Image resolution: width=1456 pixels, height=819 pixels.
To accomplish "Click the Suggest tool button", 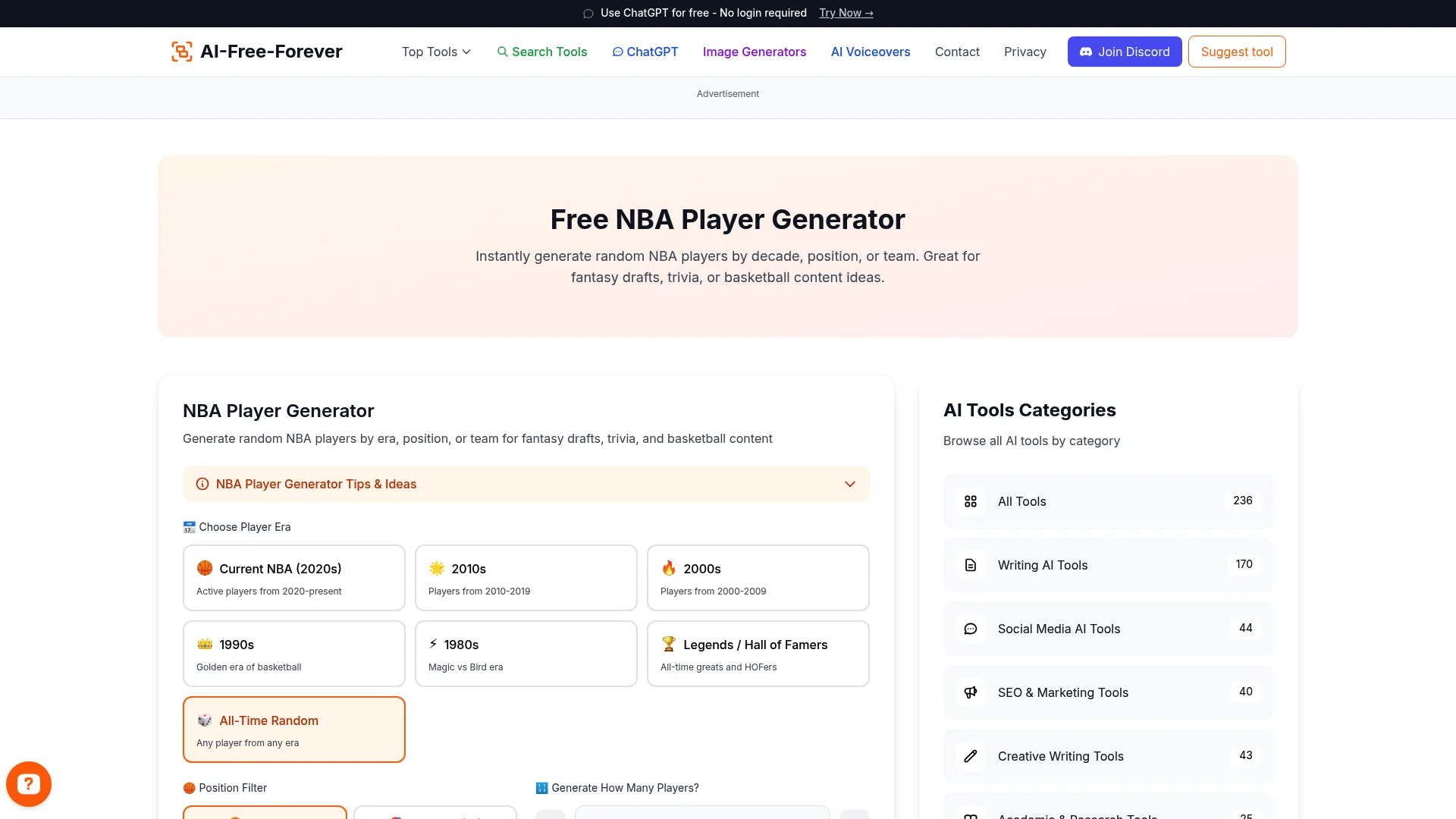I will tap(1236, 52).
